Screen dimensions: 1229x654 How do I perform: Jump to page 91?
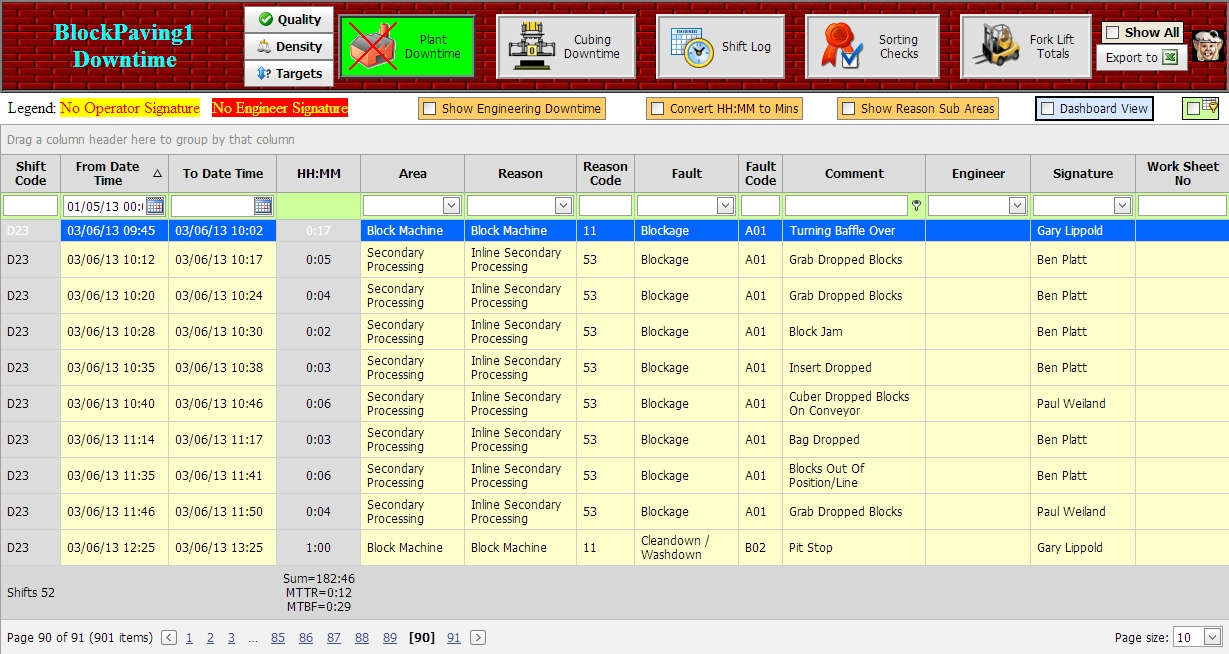(x=454, y=638)
